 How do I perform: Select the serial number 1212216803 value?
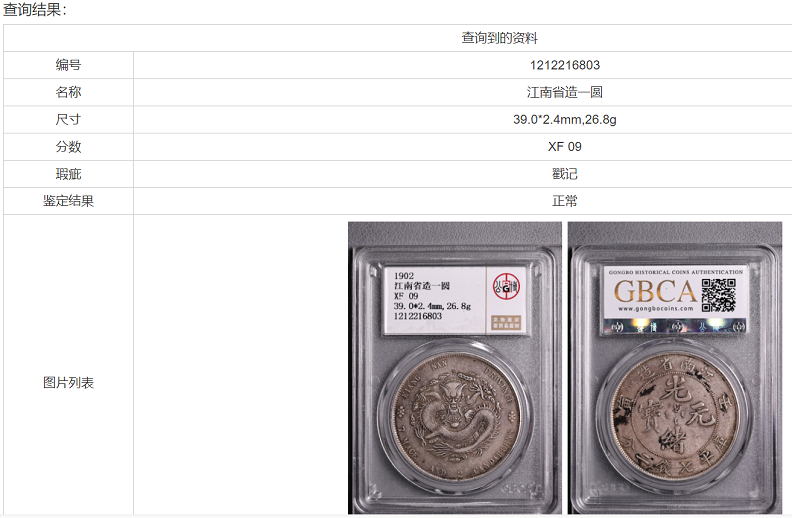point(565,65)
